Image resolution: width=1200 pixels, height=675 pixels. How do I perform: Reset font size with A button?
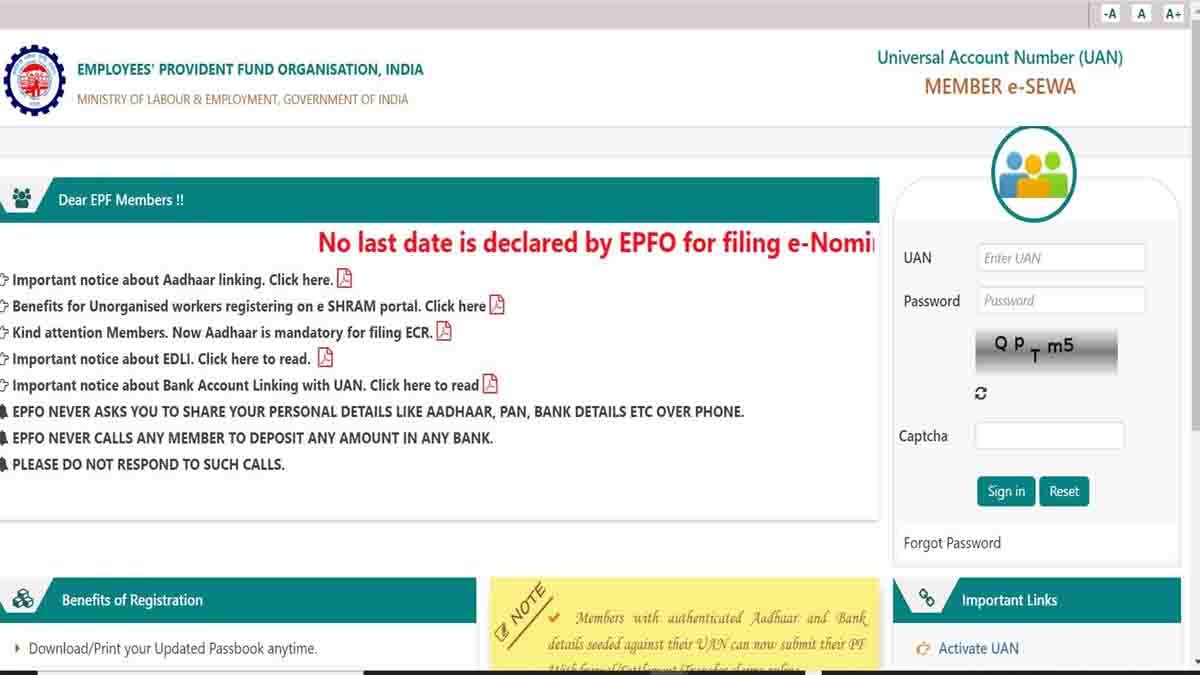[x=1141, y=14]
